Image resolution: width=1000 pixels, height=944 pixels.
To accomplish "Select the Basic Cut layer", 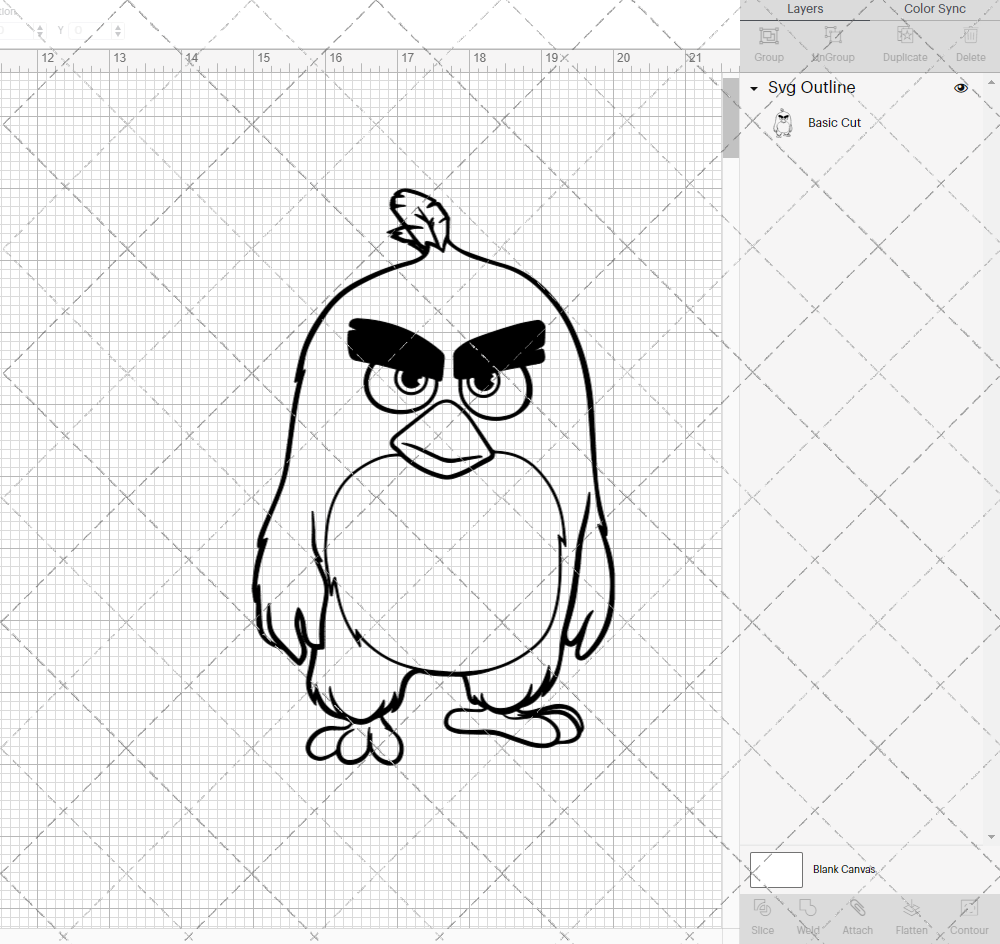I will click(x=834, y=122).
